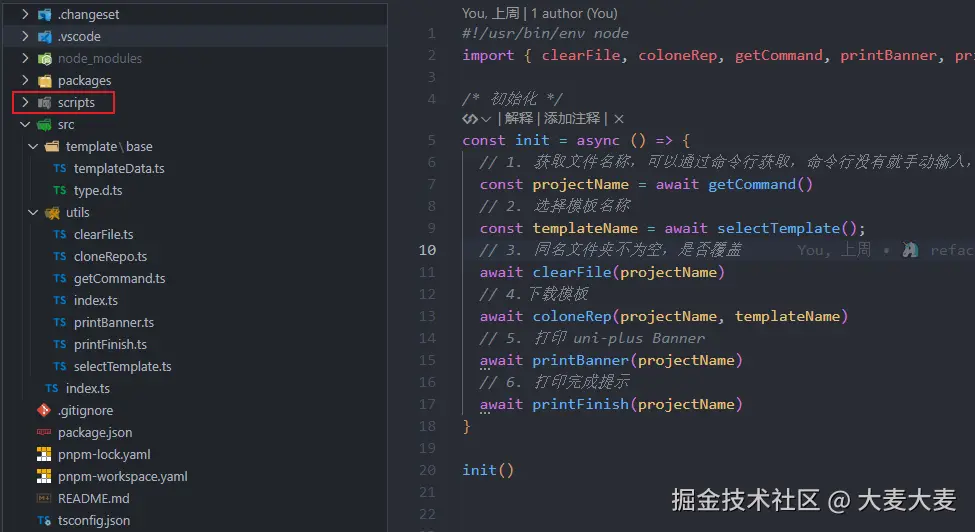Click the coloneRep call on line 13
Viewport: 975px width, 532px height.
coord(571,316)
